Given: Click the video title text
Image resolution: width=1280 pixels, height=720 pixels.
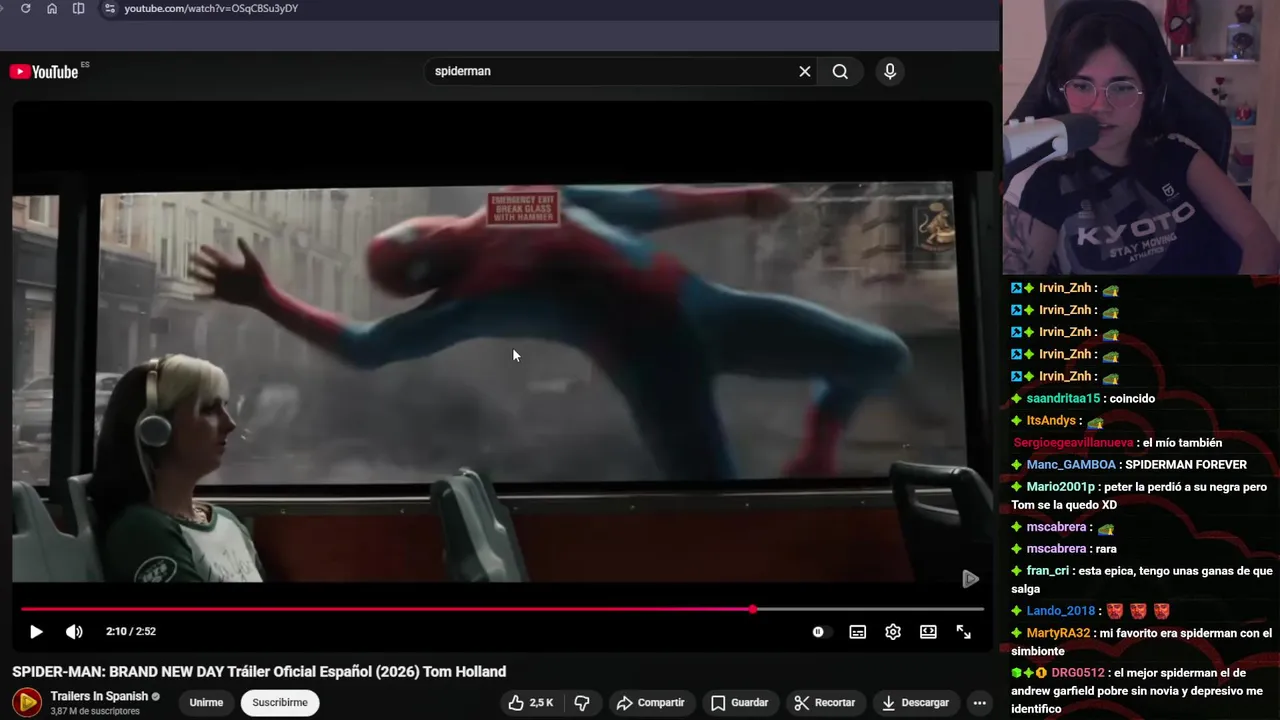Looking at the screenshot, I should pos(259,672).
